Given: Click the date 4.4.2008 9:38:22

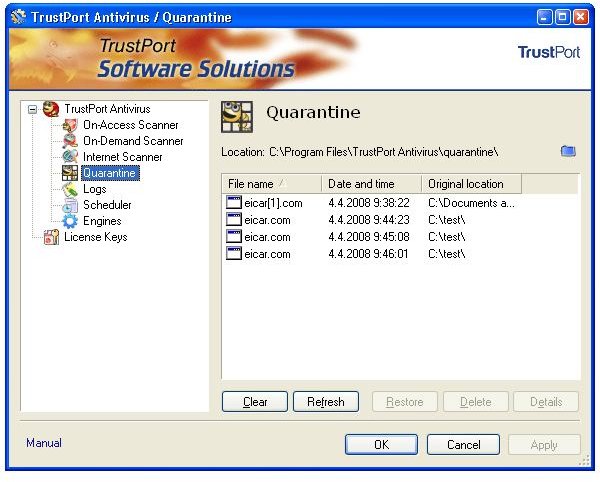Looking at the screenshot, I should coord(369,203).
